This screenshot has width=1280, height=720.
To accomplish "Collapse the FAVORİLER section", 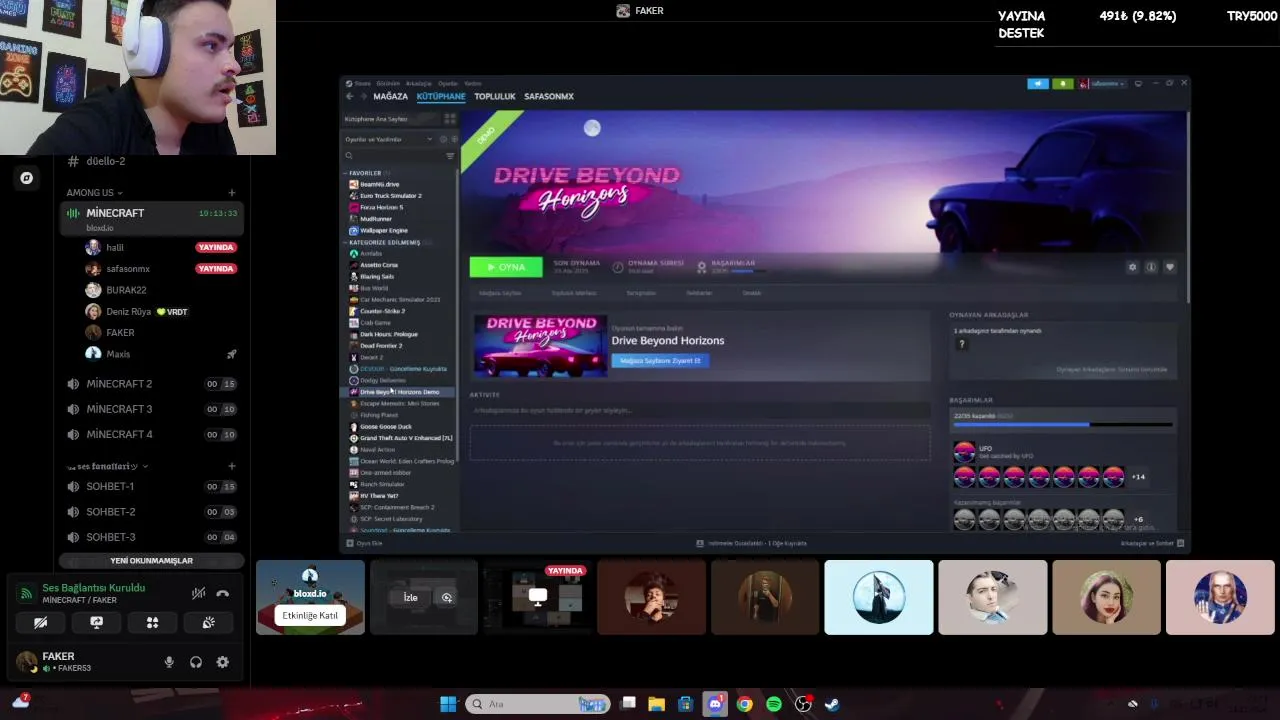I will tap(366, 173).
